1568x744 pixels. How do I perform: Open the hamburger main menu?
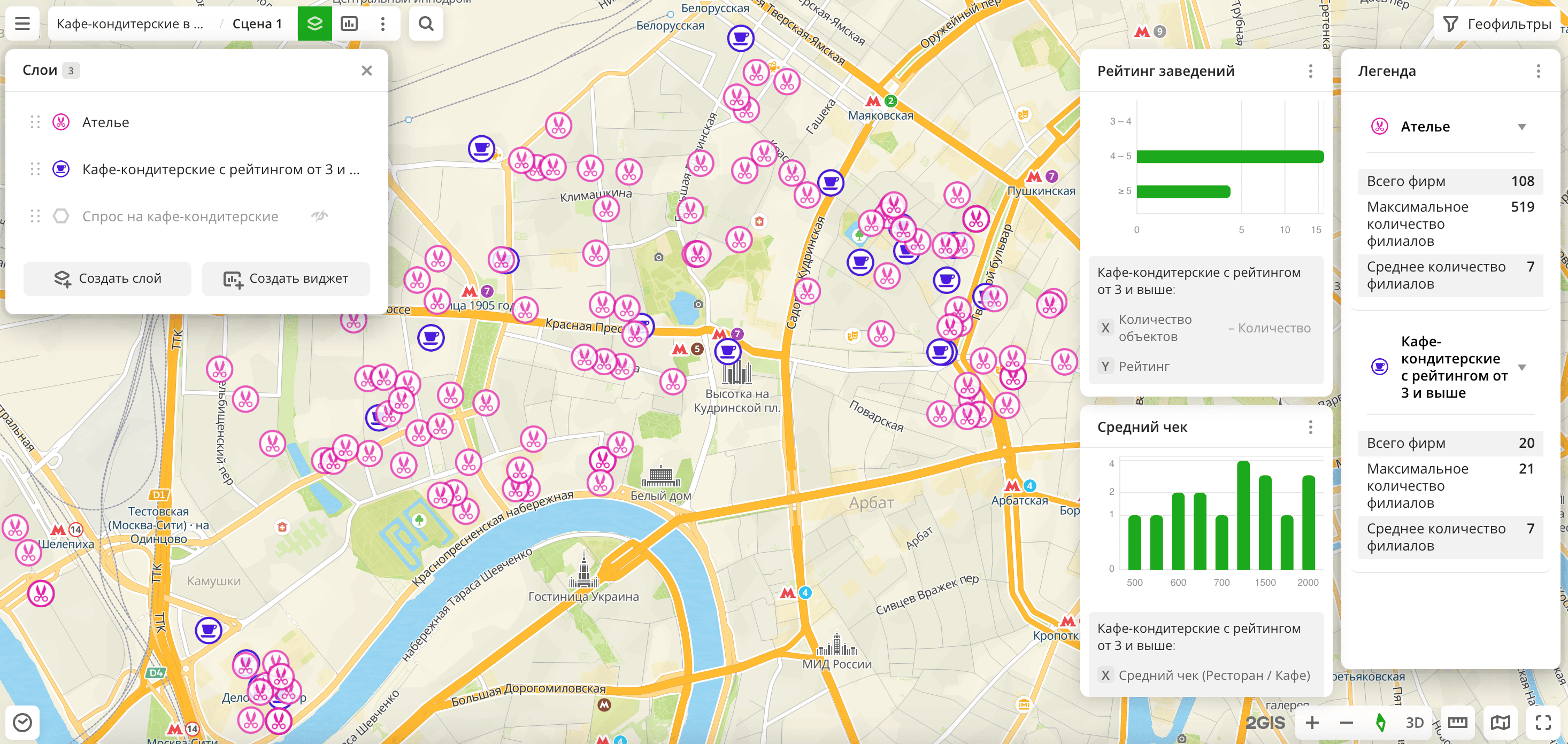pos(22,24)
